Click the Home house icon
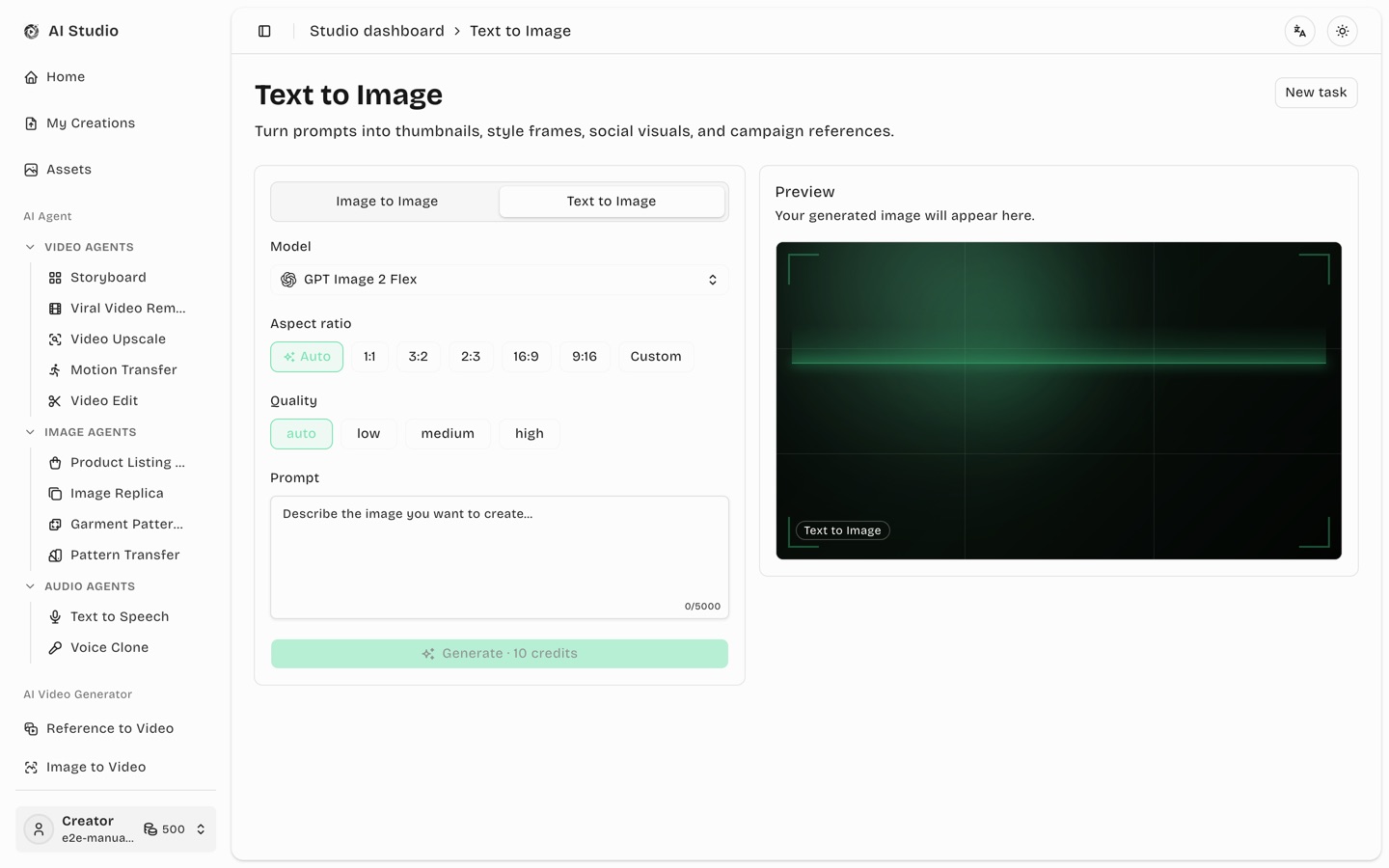 (31, 77)
